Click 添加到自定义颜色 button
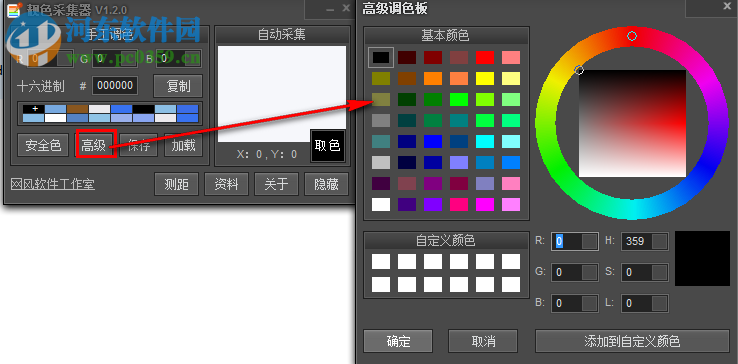This screenshot has height=364, width=738. coord(632,341)
